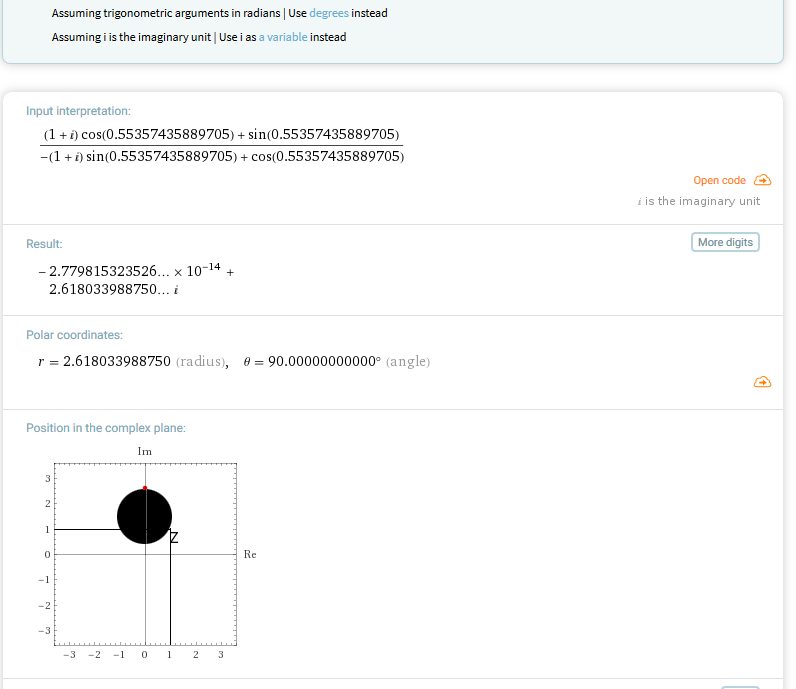Click the cloud icon next to Open code
The image size is (796, 689).
pos(762,180)
